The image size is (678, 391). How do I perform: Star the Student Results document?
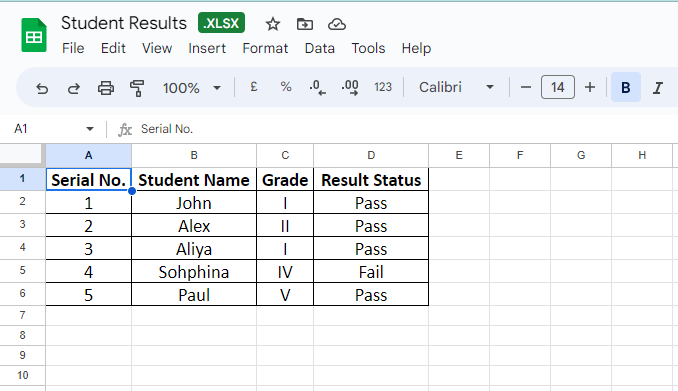tap(272, 24)
